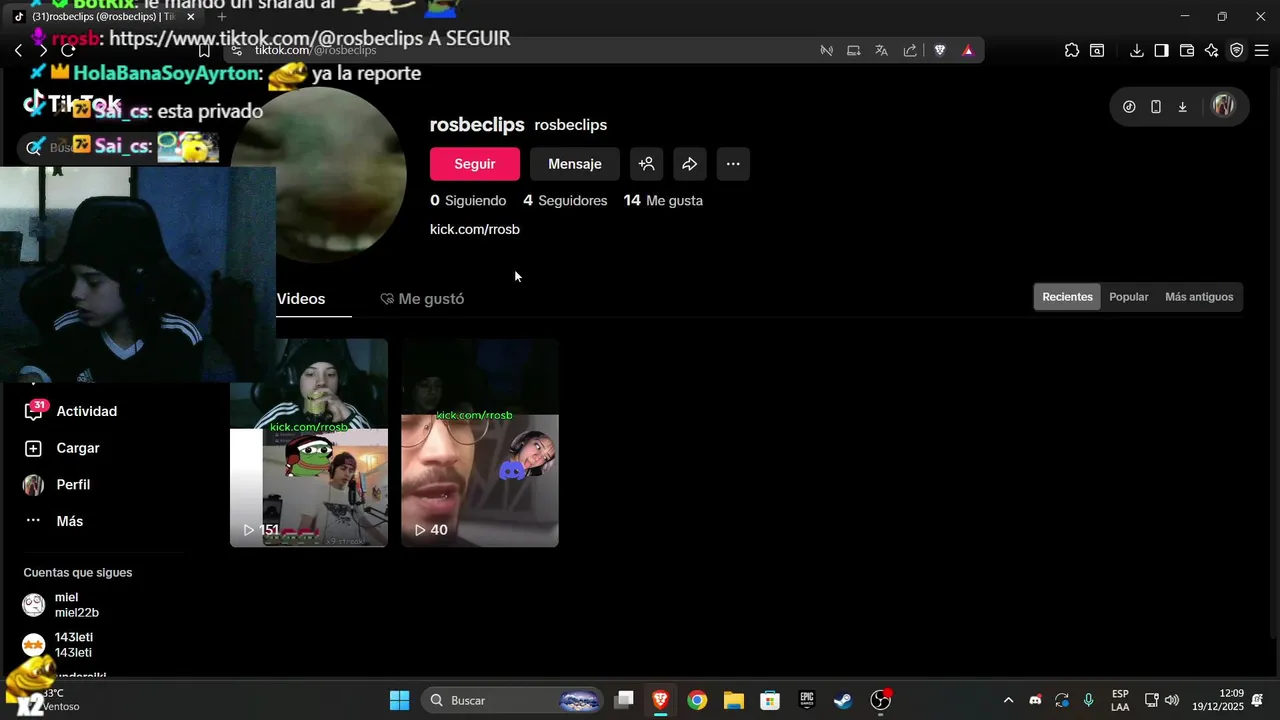Expand the Más sidebar menu
Image resolution: width=1280 pixels, height=720 pixels.
[54, 521]
